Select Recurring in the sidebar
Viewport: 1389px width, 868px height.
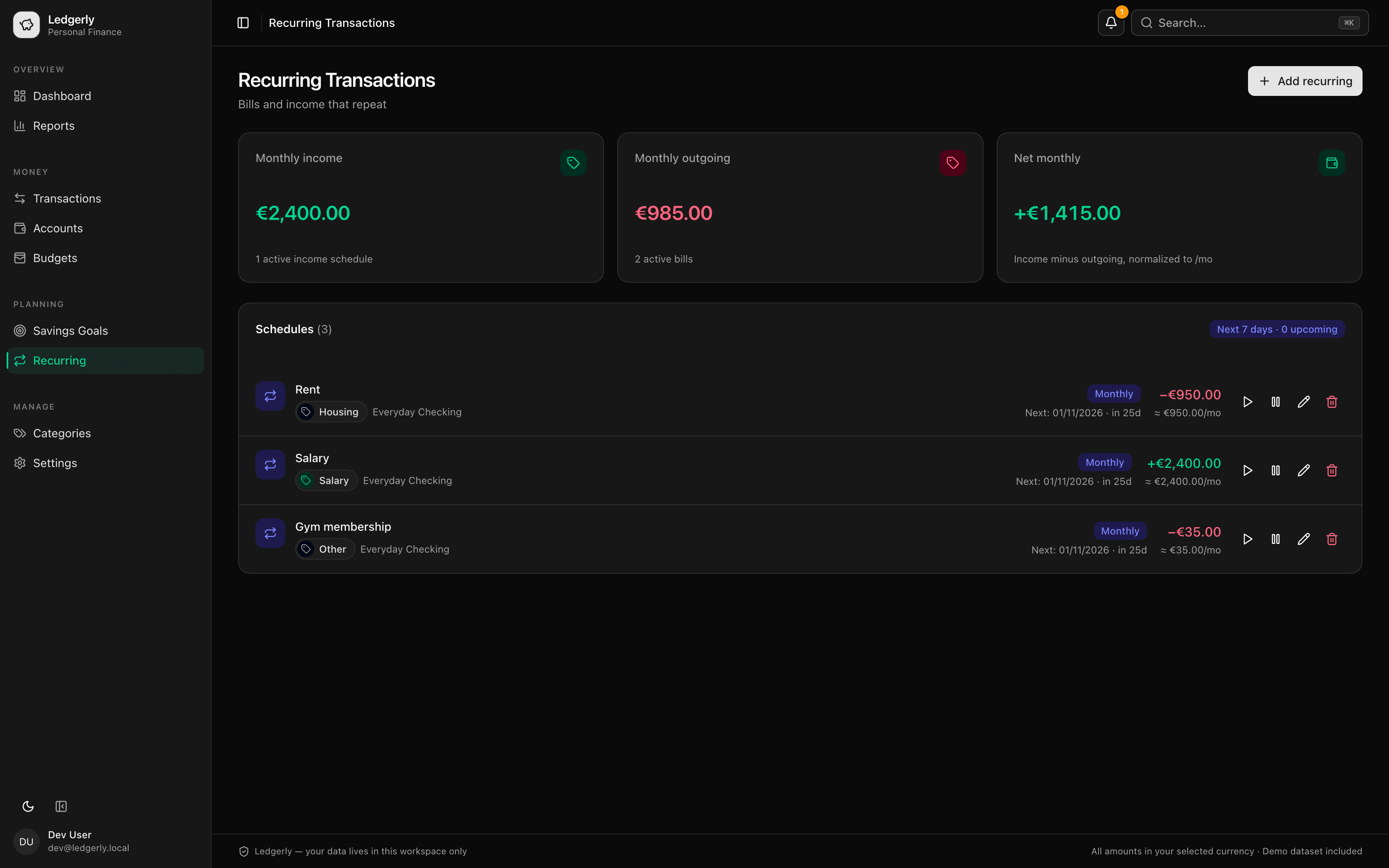[x=105, y=360]
